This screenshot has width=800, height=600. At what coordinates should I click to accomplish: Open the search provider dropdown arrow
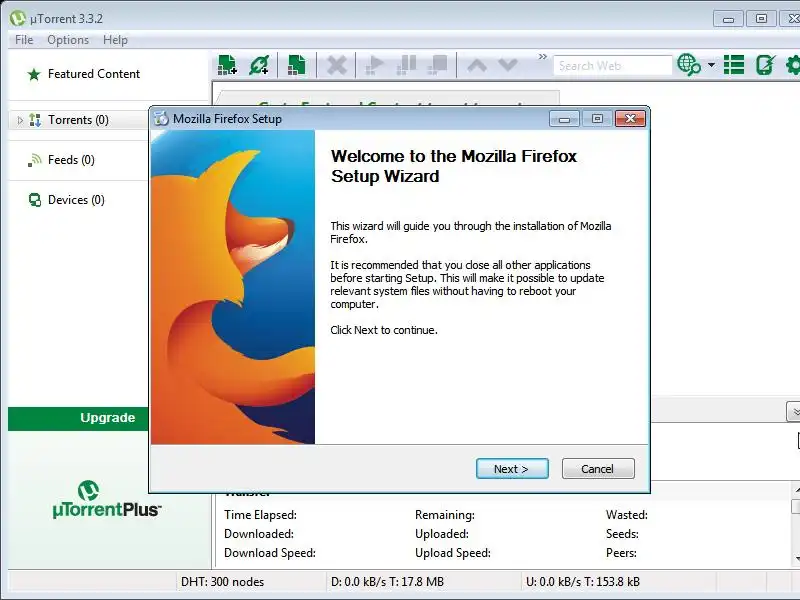pos(711,65)
